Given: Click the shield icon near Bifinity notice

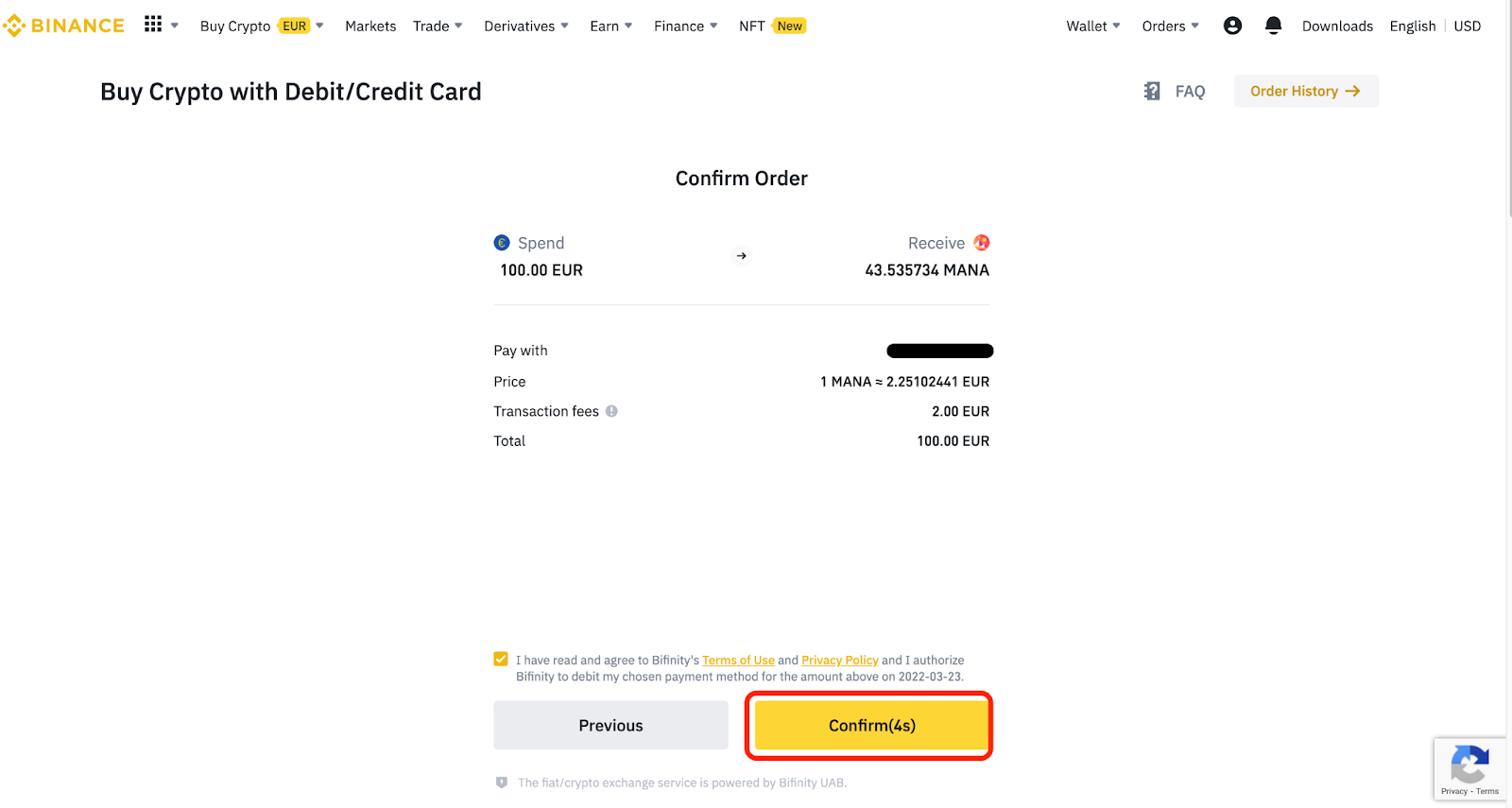Looking at the screenshot, I should point(501,782).
